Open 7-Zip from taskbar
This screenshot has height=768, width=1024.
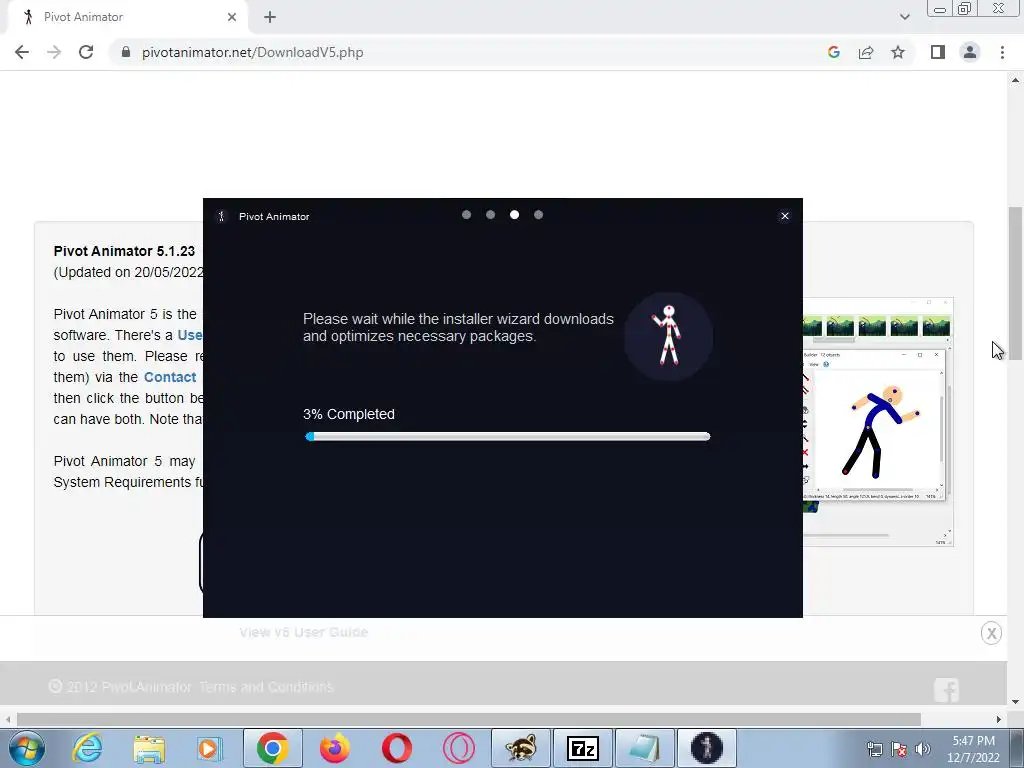tap(583, 748)
